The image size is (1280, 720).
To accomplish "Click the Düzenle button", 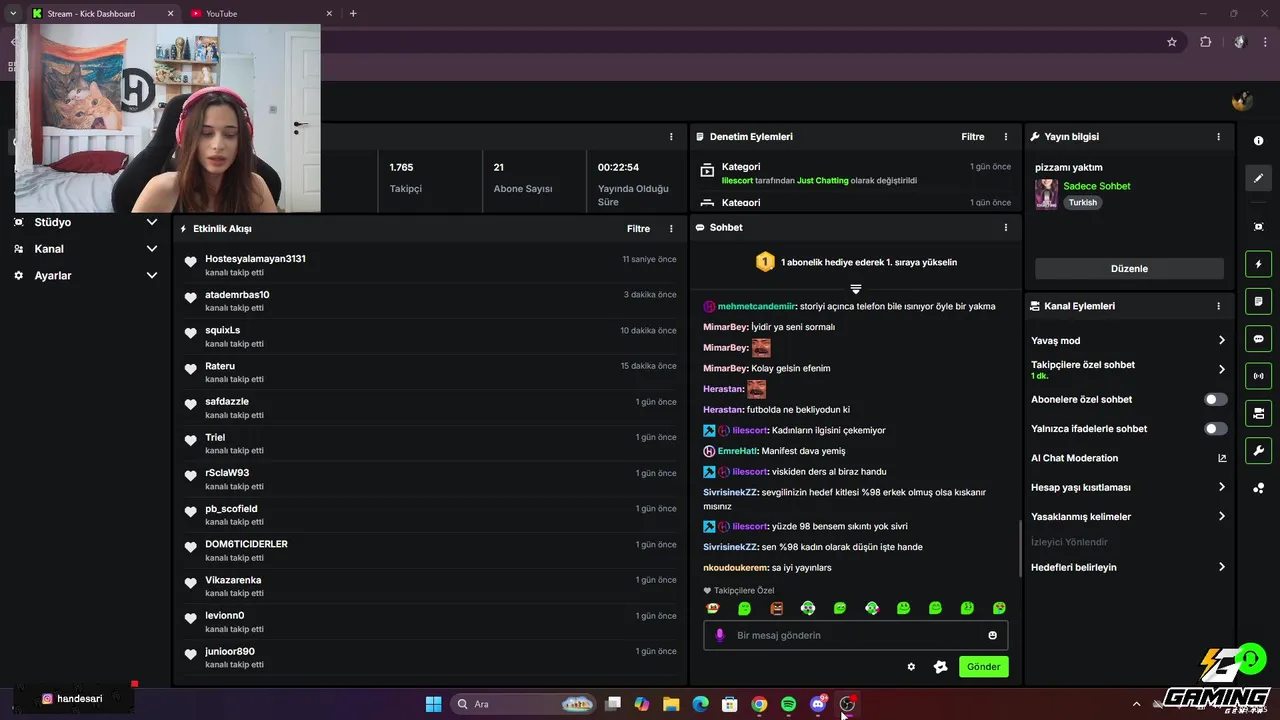I will 1129,269.
